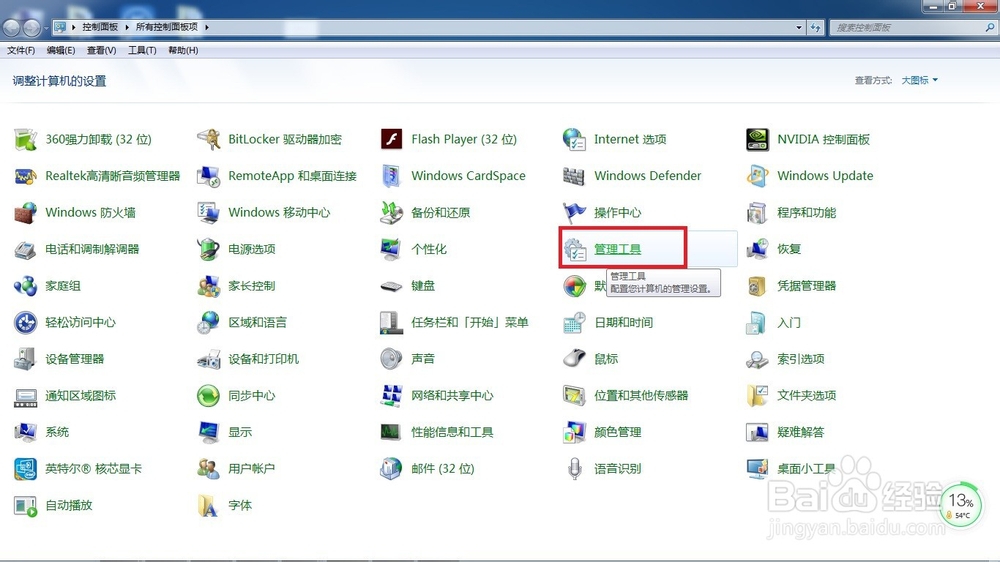The height and width of the screenshot is (562, 1000).
Task: Open Windows Defender wall icon
Action: (x=575, y=175)
